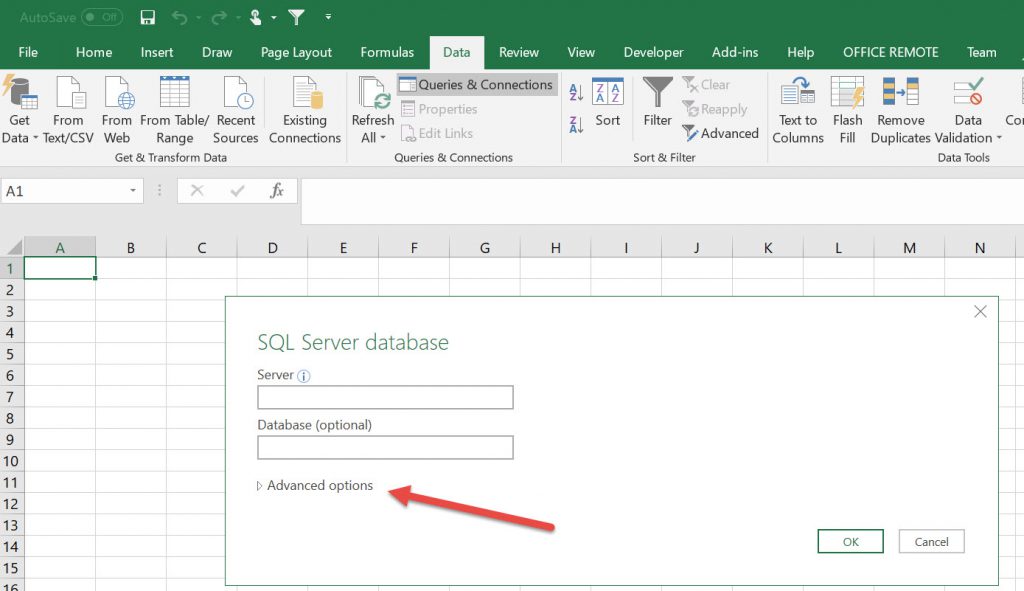
Task: Click the Remove Duplicates icon
Action: [x=900, y=93]
